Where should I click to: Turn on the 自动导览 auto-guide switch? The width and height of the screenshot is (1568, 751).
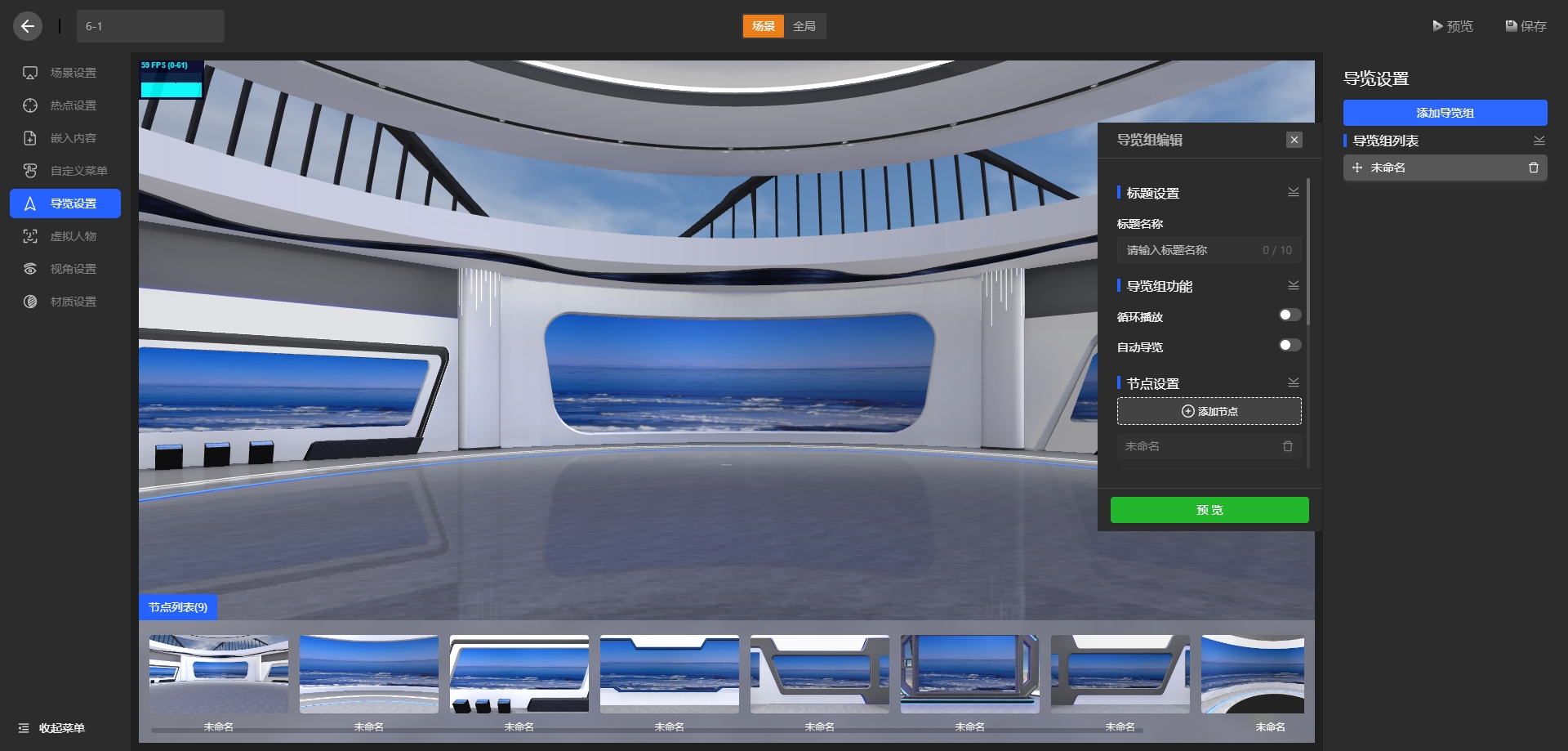pos(1290,346)
